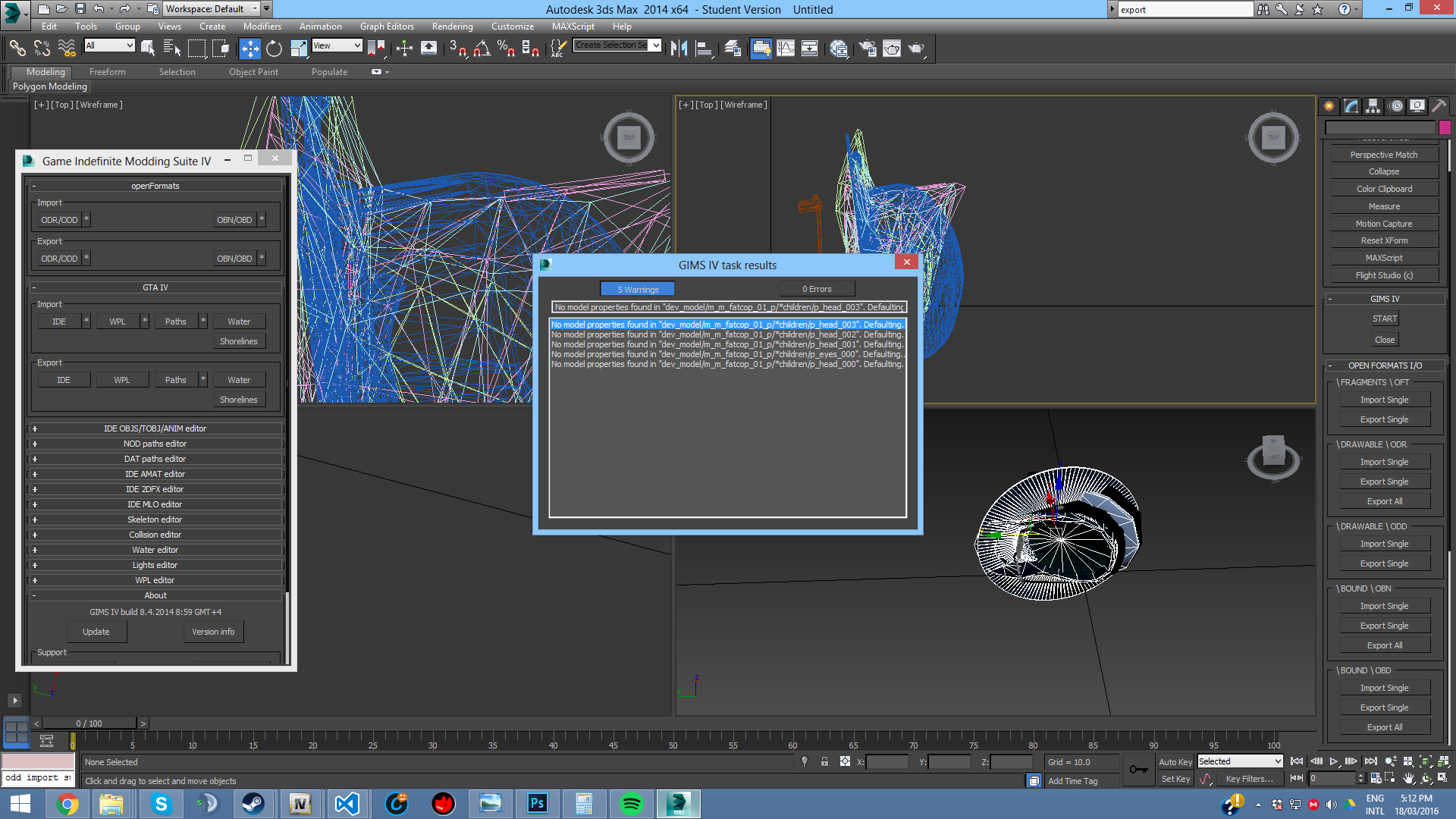Image resolution: width=1456 pixels, height=819 pixels.
Task: Open the Rendering menu
Action: 452,27
